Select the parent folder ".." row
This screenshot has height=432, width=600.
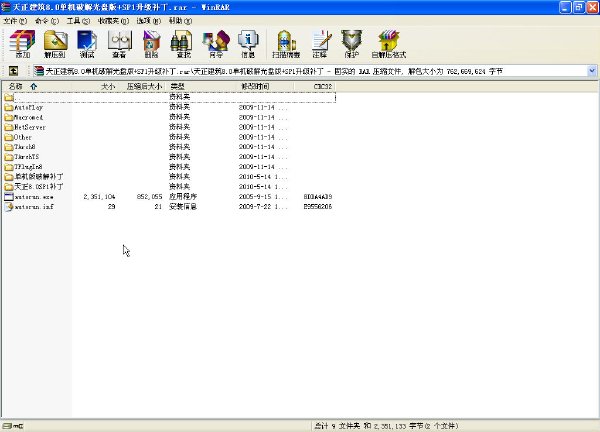pyautogui.click(x=170, y=97)
